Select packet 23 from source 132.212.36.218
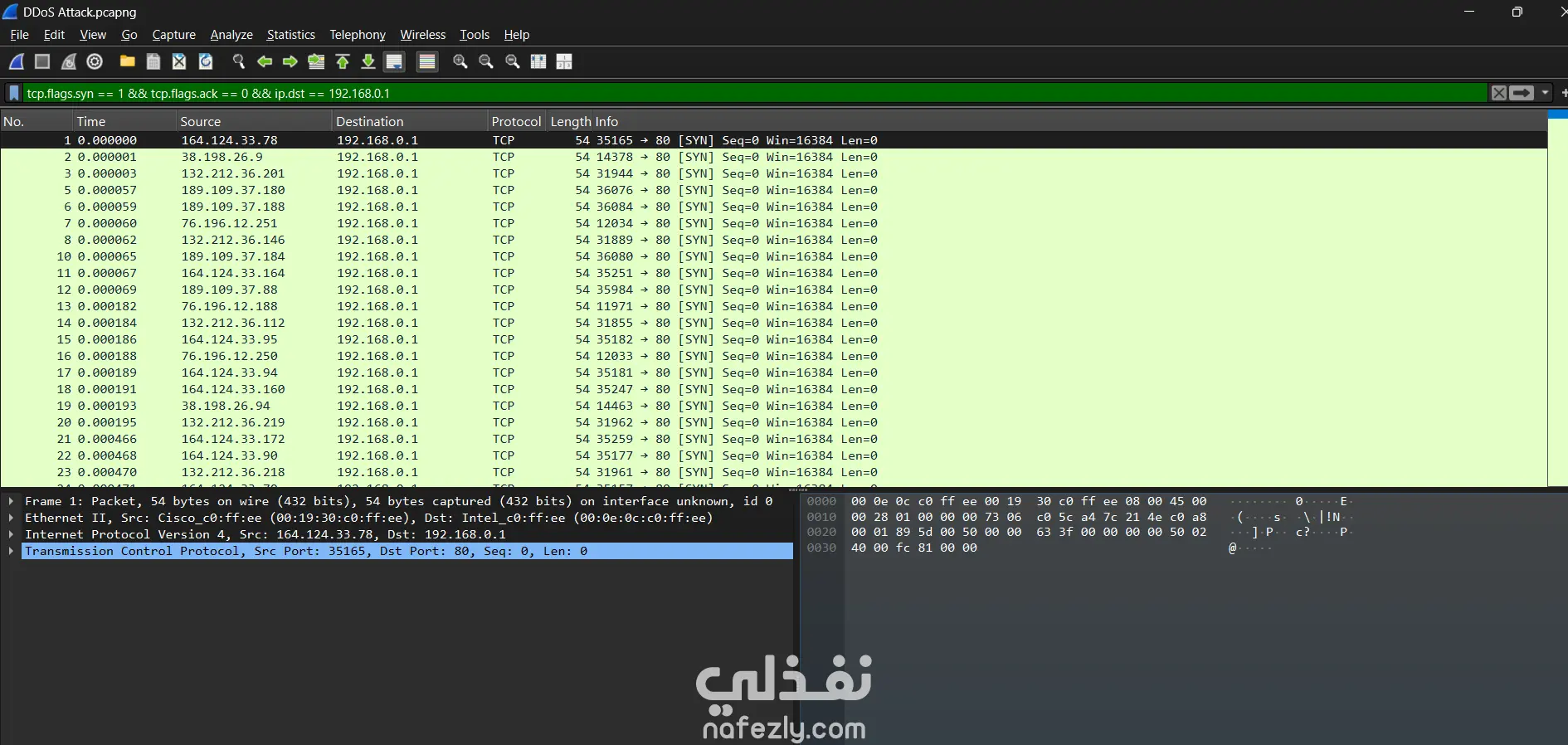The image size is (1568, 745). 773,472
